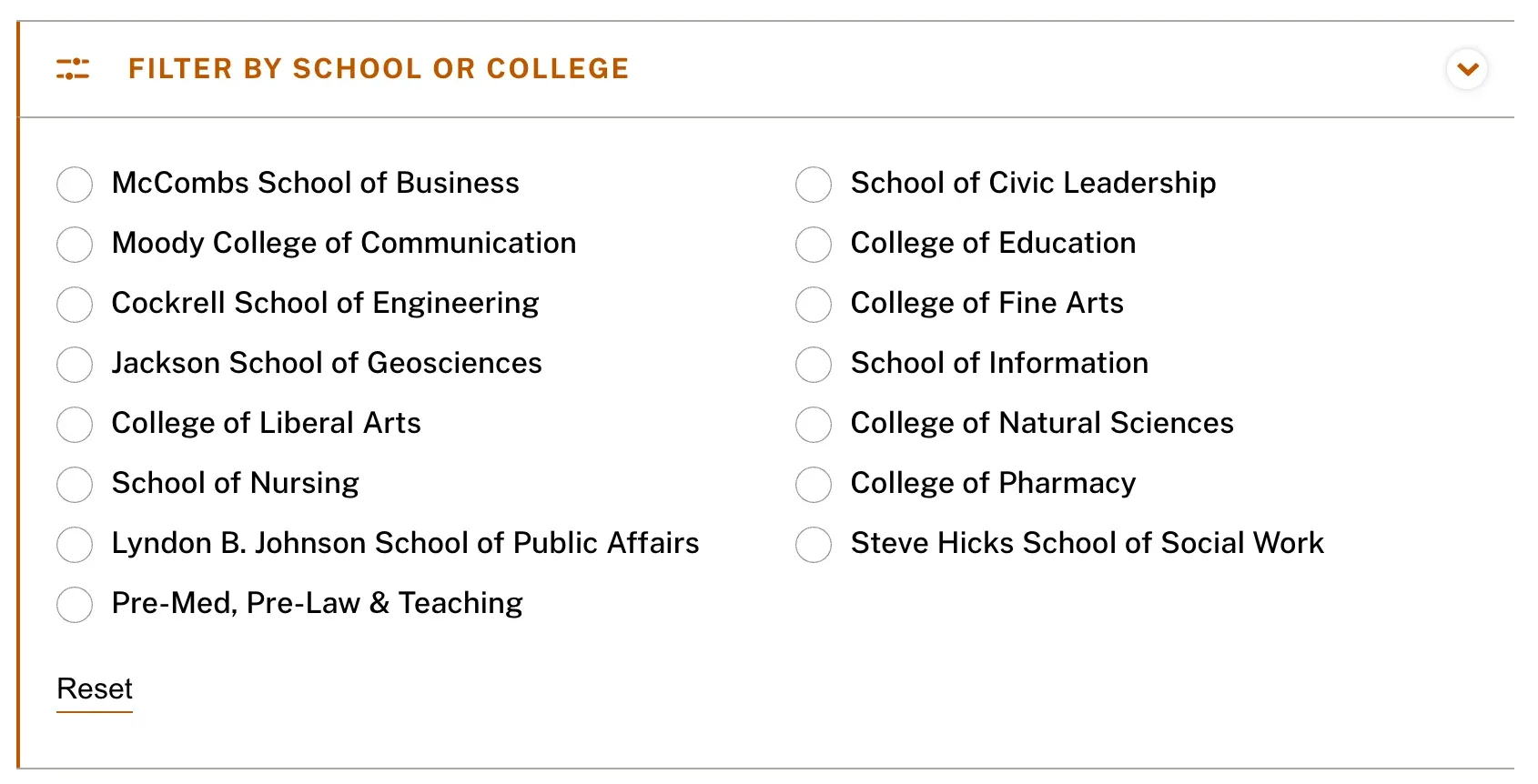Click the Reset link to clear filters

click(94, 689)
